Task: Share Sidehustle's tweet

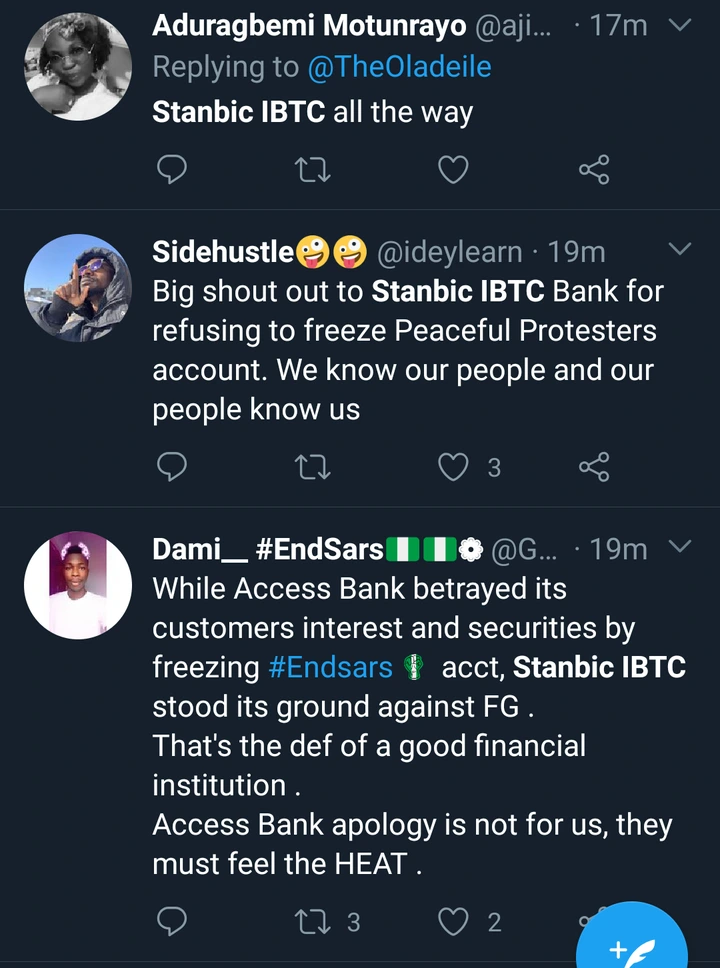Action: tap(594, 466)
